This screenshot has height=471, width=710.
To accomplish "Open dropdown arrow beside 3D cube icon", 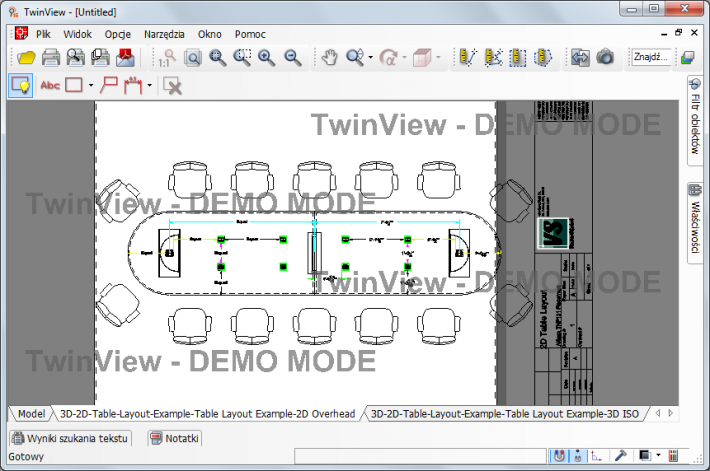I will pos(438,58).
